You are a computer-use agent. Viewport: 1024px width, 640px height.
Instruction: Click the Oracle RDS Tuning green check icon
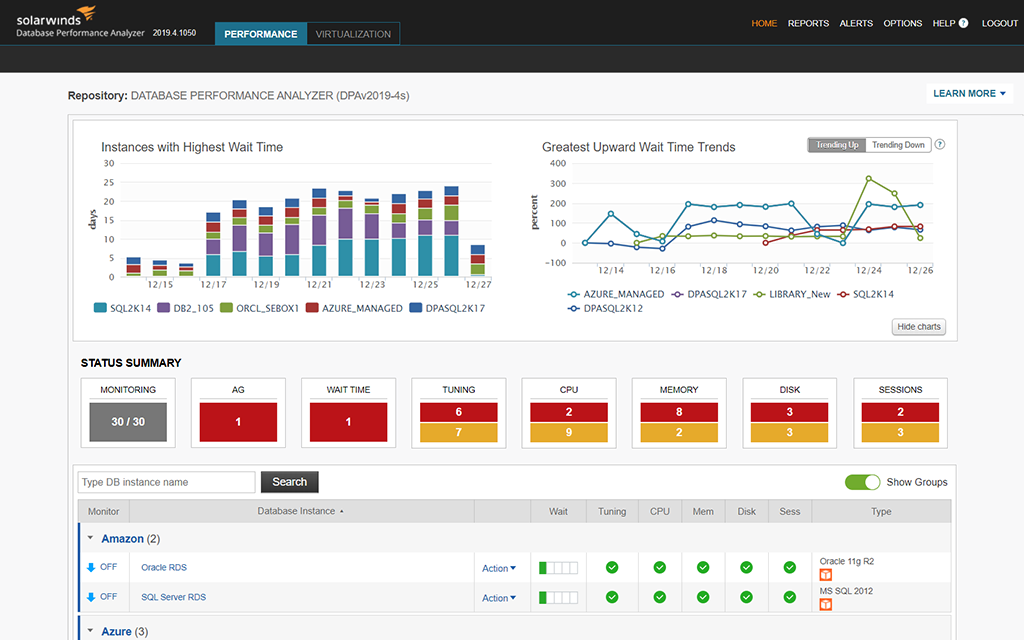pos(612,568)
